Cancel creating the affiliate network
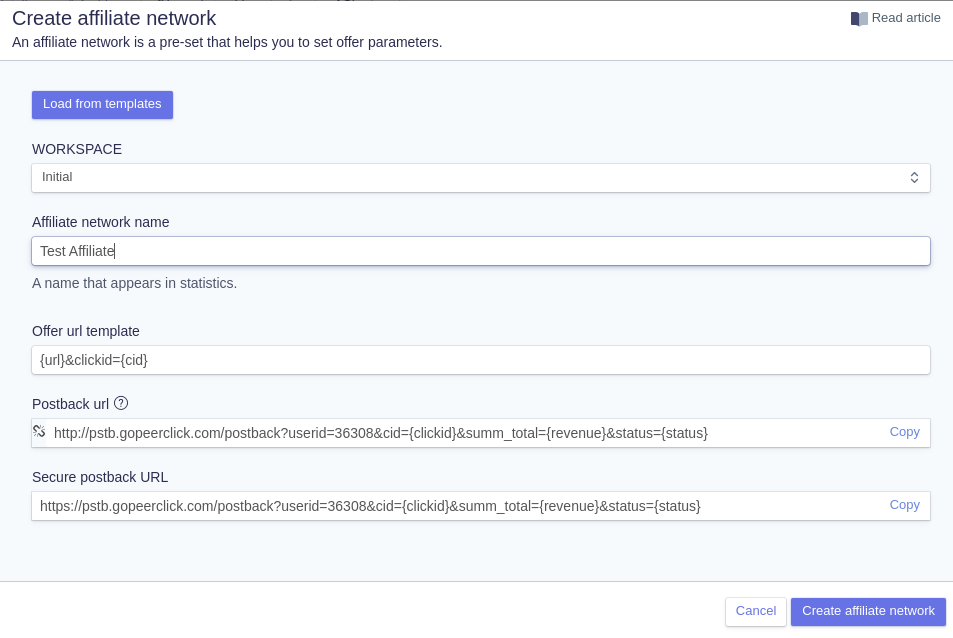953x638 pixels. pos(755,611)
